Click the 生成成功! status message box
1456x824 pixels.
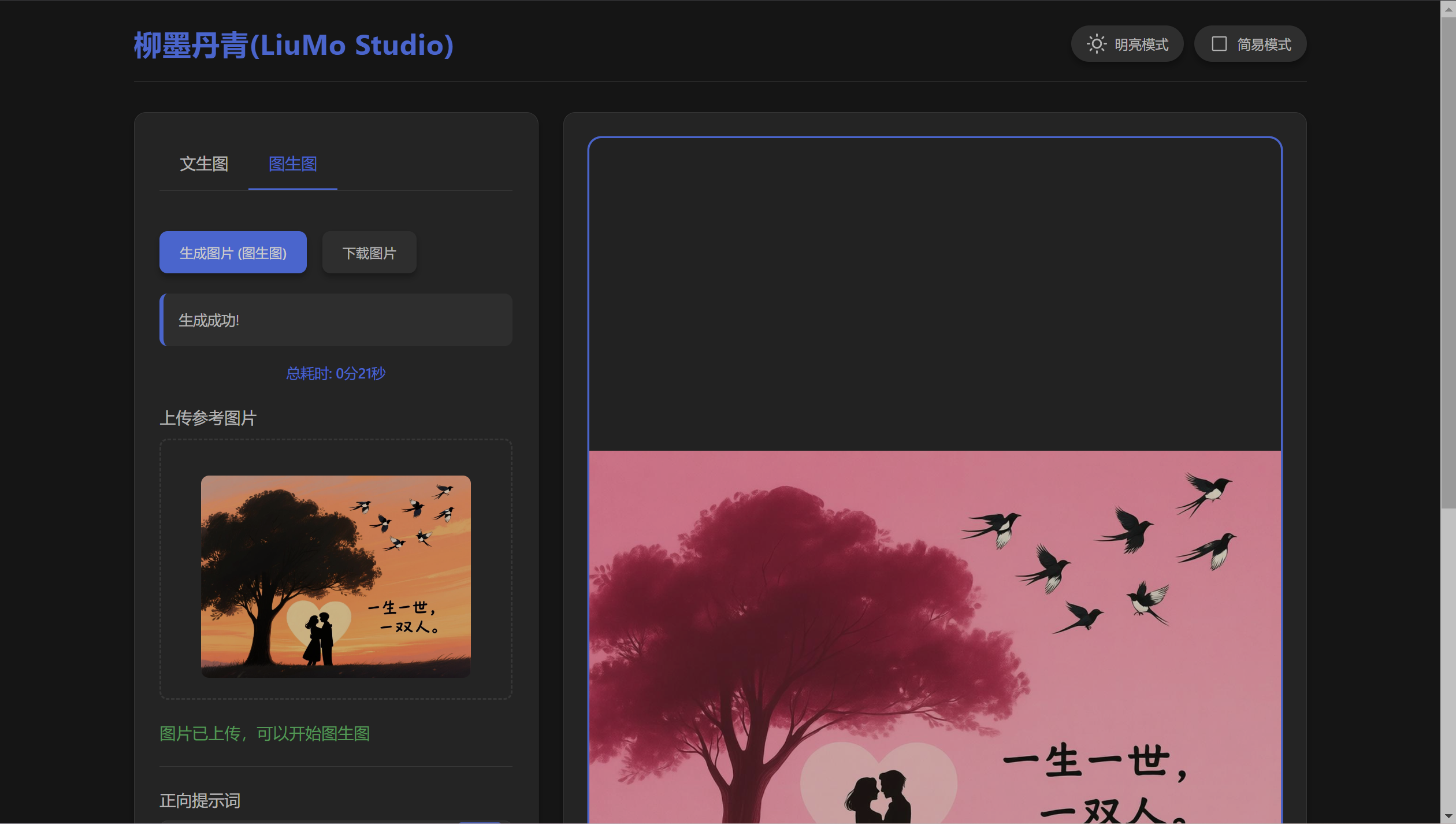(336, 320)
